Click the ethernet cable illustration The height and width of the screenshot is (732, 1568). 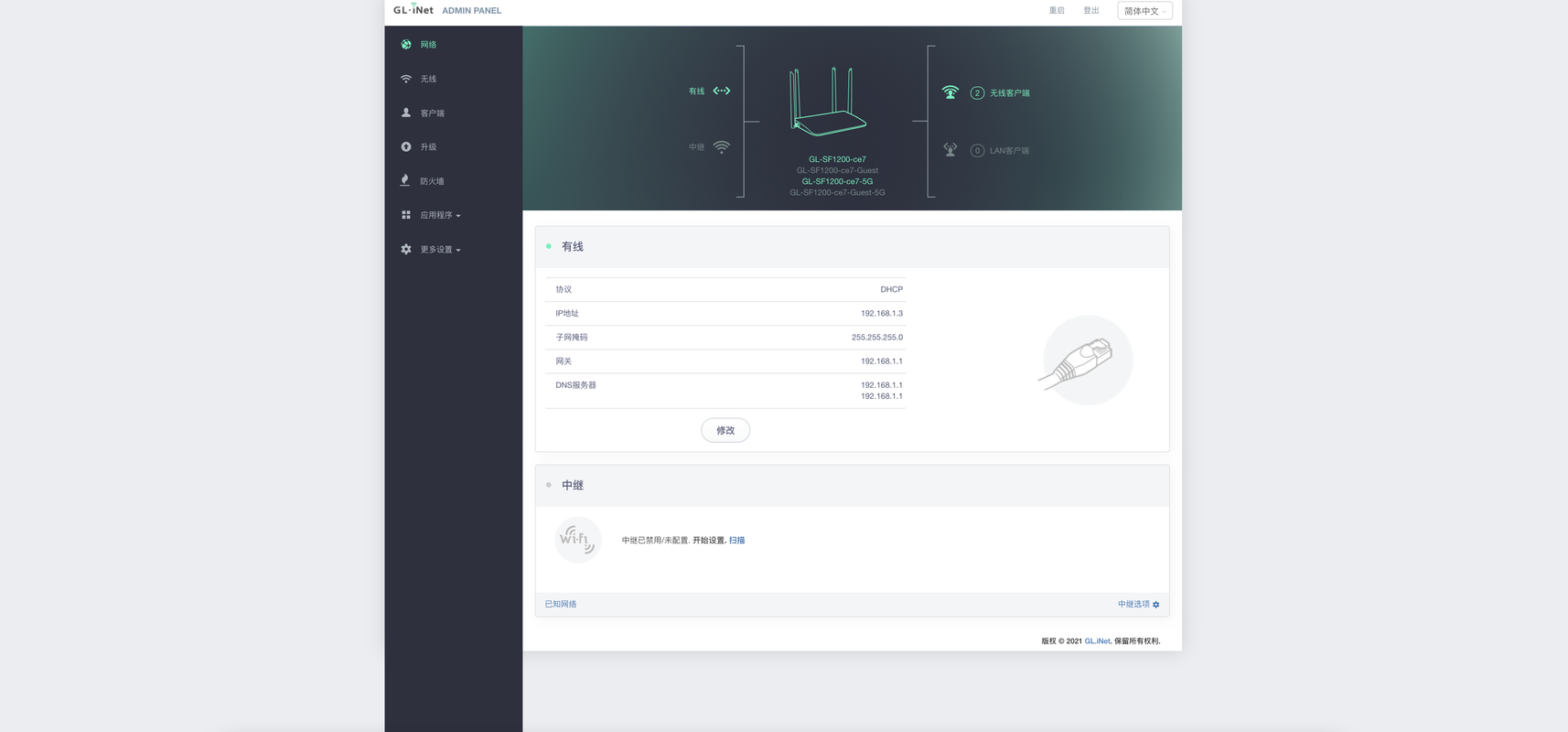(x=1087, y=361)
